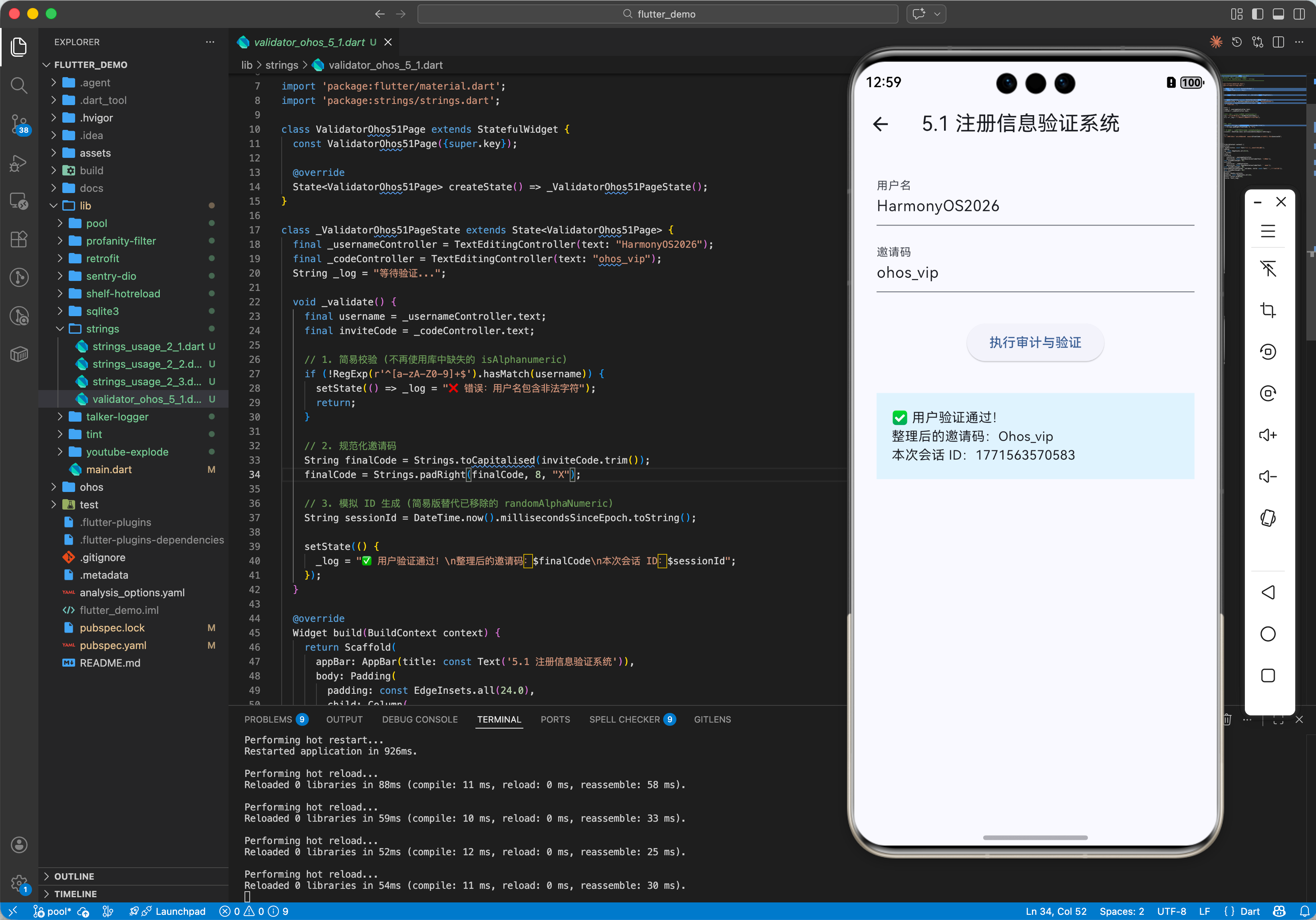This screenshot has width=1316, height=920.
Task: Toggle the bottom panel layout button
Action: click(1278, 14)
